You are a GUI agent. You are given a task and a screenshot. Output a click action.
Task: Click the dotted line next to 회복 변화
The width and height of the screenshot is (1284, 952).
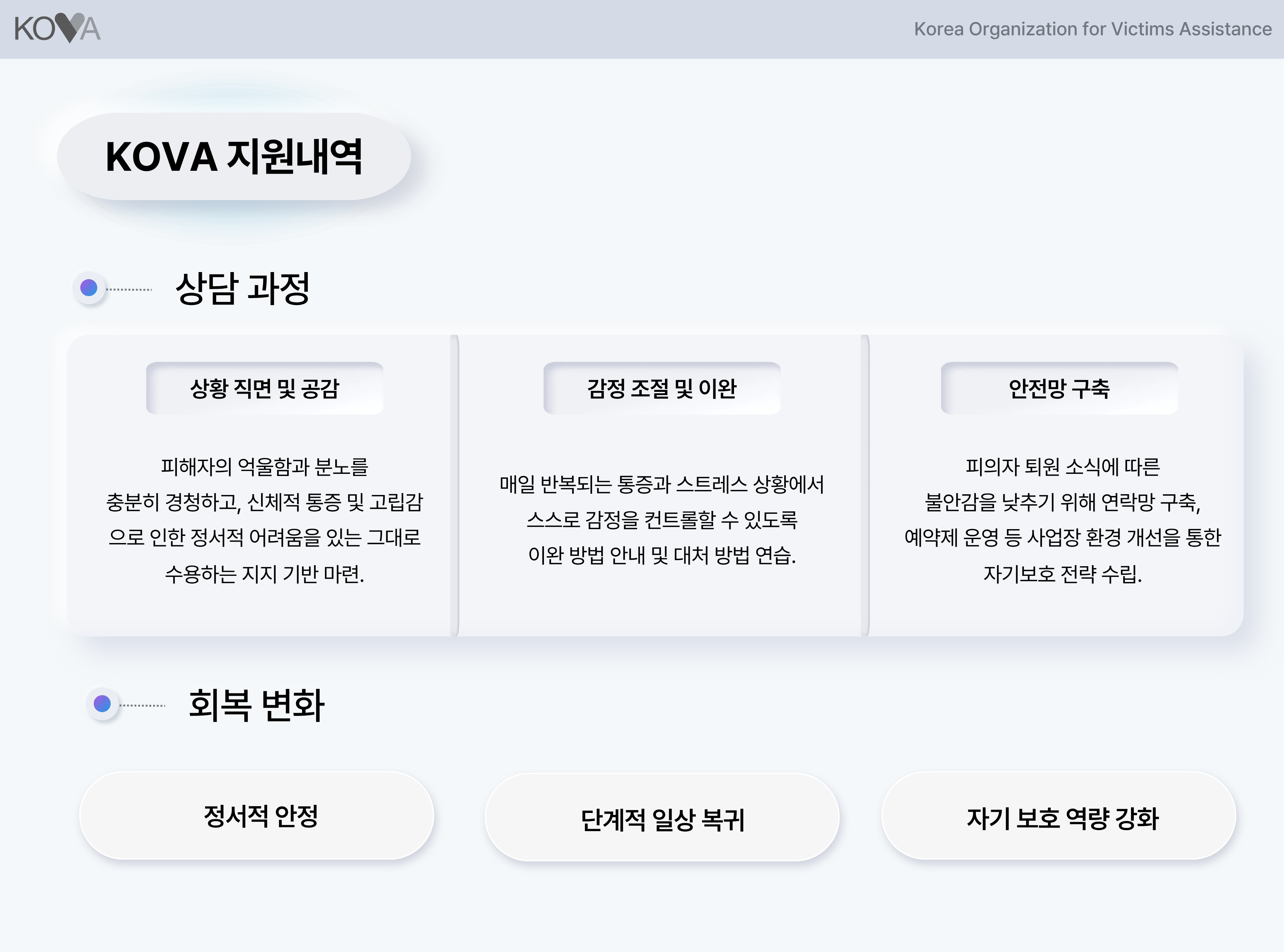tap(142, 705)
